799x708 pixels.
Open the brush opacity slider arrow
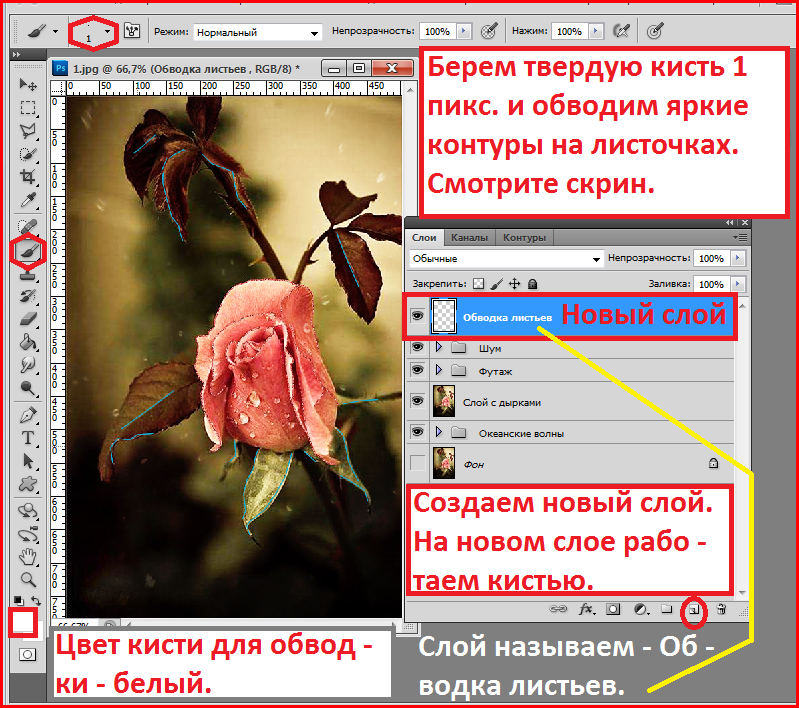[x=463, y=31]
